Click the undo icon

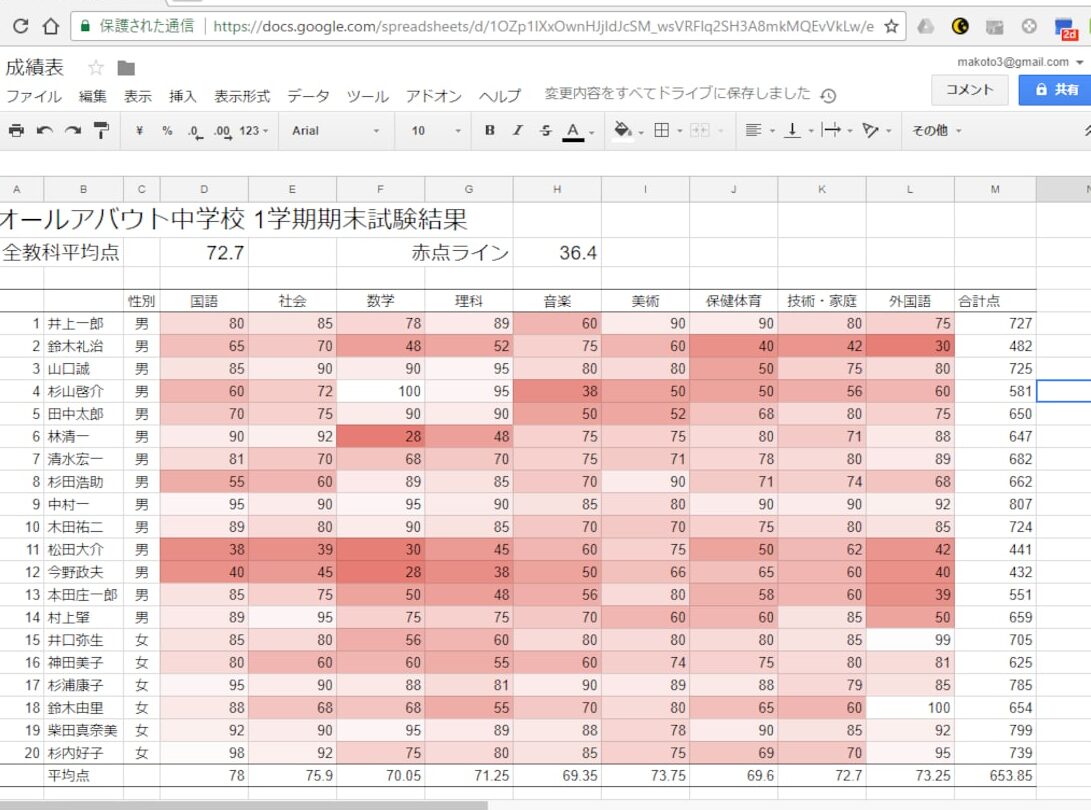[x=45, y=131]
